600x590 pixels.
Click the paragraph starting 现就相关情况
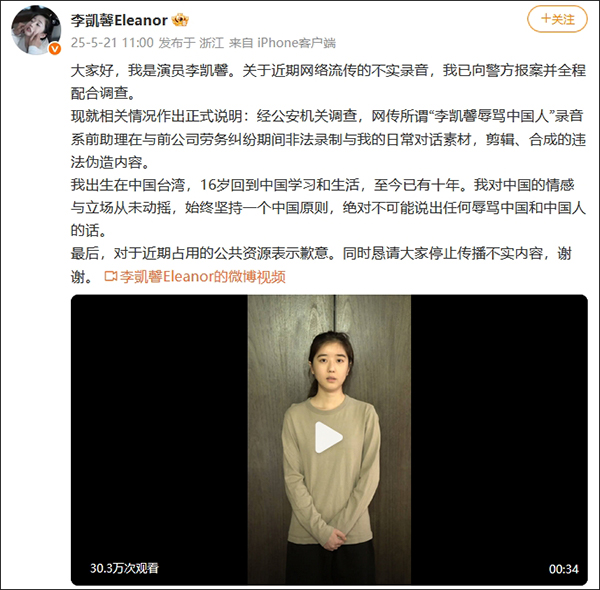point(328,139)
